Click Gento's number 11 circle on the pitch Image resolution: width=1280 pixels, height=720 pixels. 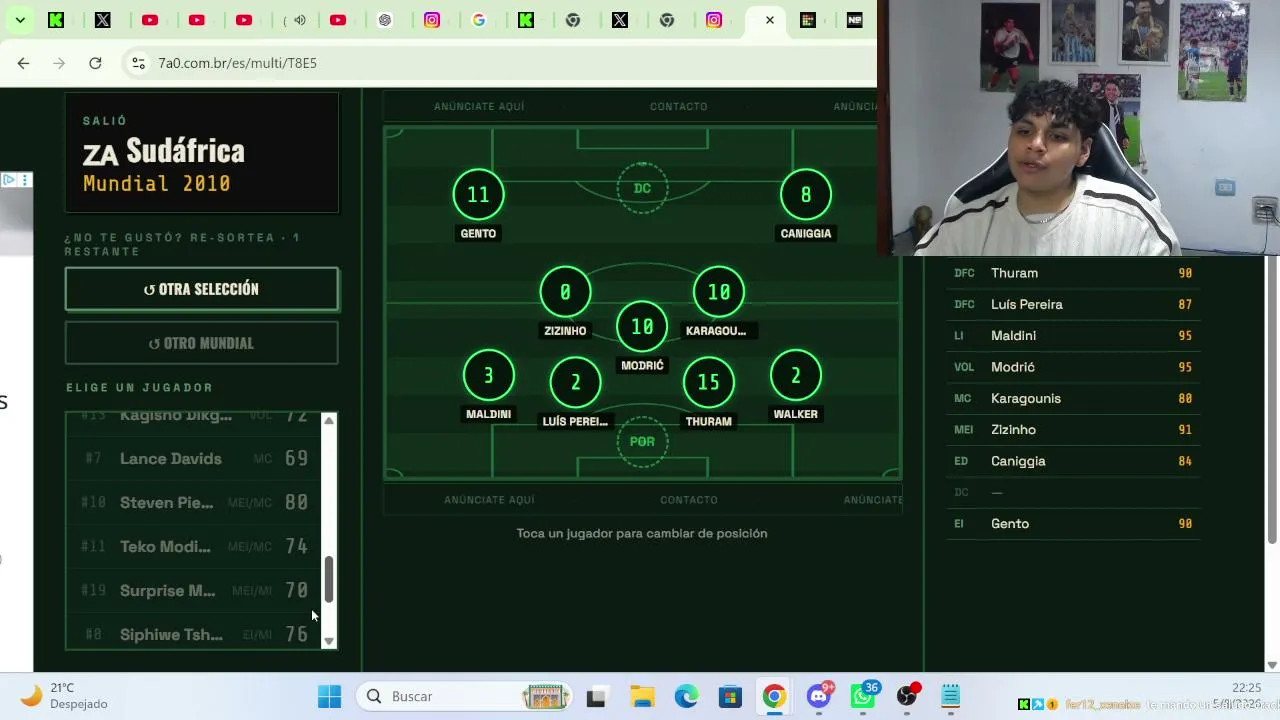click(x=478, y=194)
